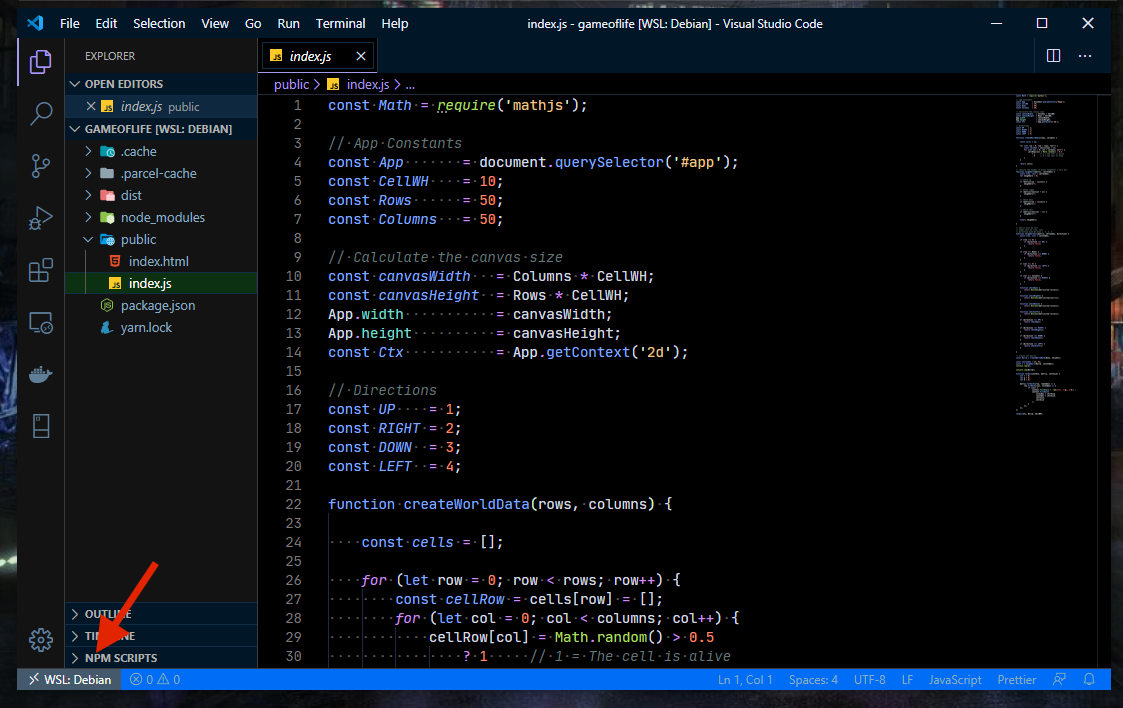Screen dimensions: 1123x708
Task: Click Prettier in the status bar
Action: [x=1016, y=679]
